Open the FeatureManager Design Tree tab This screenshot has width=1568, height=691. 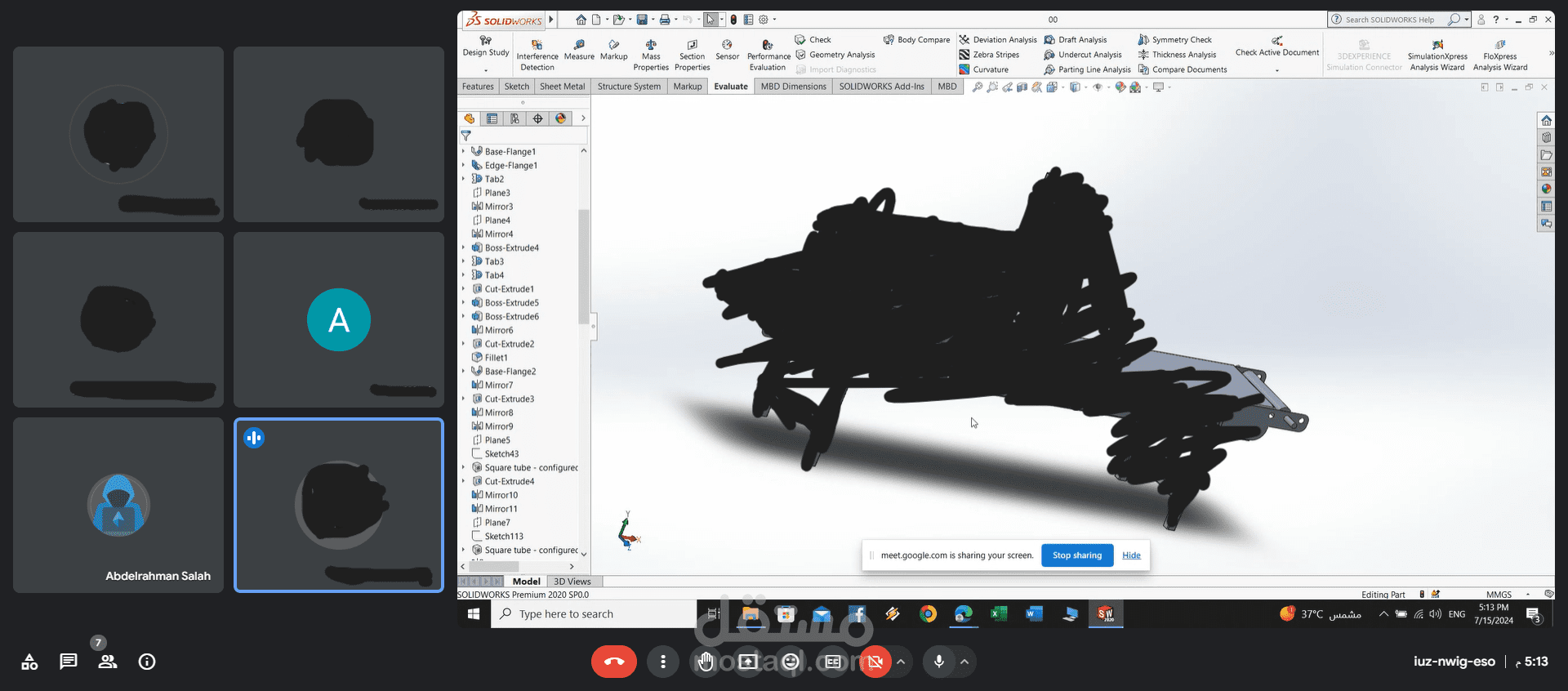(469, 118)
